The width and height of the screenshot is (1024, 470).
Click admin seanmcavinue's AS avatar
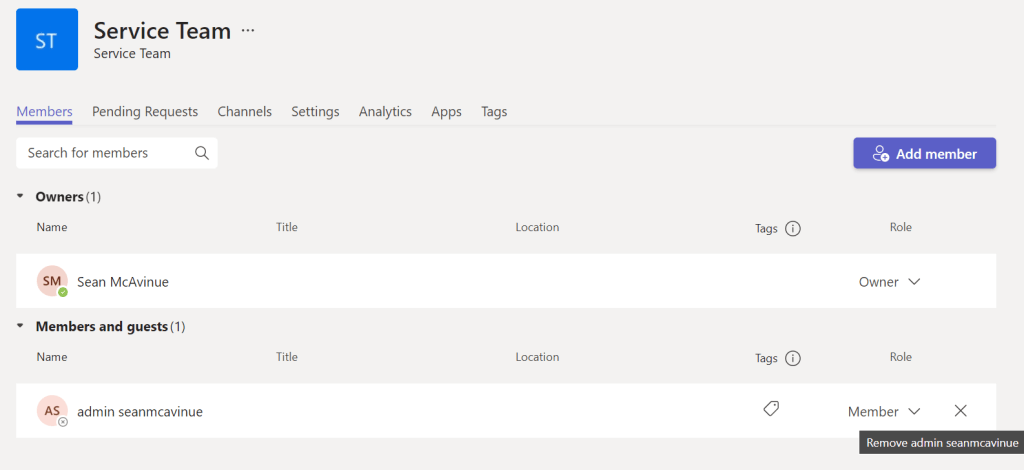[52, 411]
